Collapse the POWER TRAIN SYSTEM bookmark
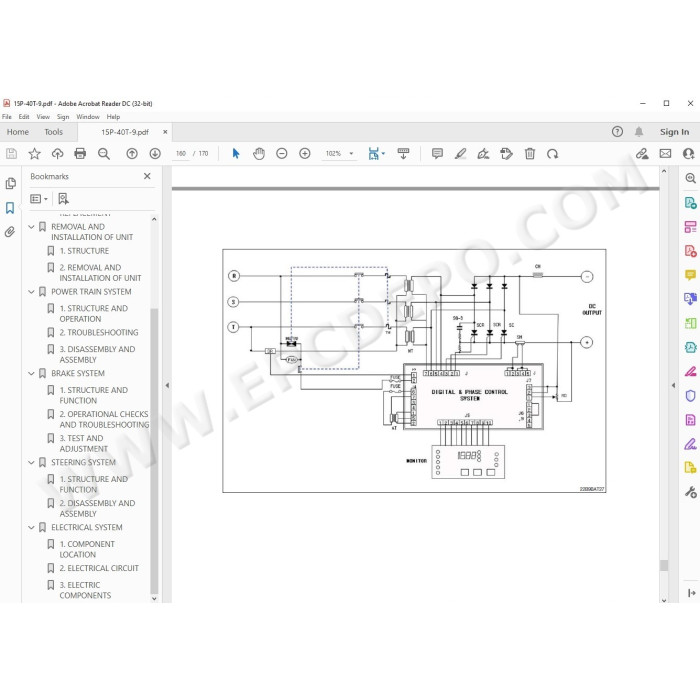 [x=31, y=292]
